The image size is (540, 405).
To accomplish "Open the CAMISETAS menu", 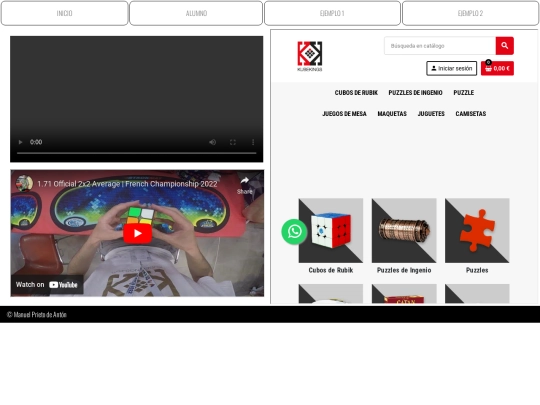I will (470, 114).
